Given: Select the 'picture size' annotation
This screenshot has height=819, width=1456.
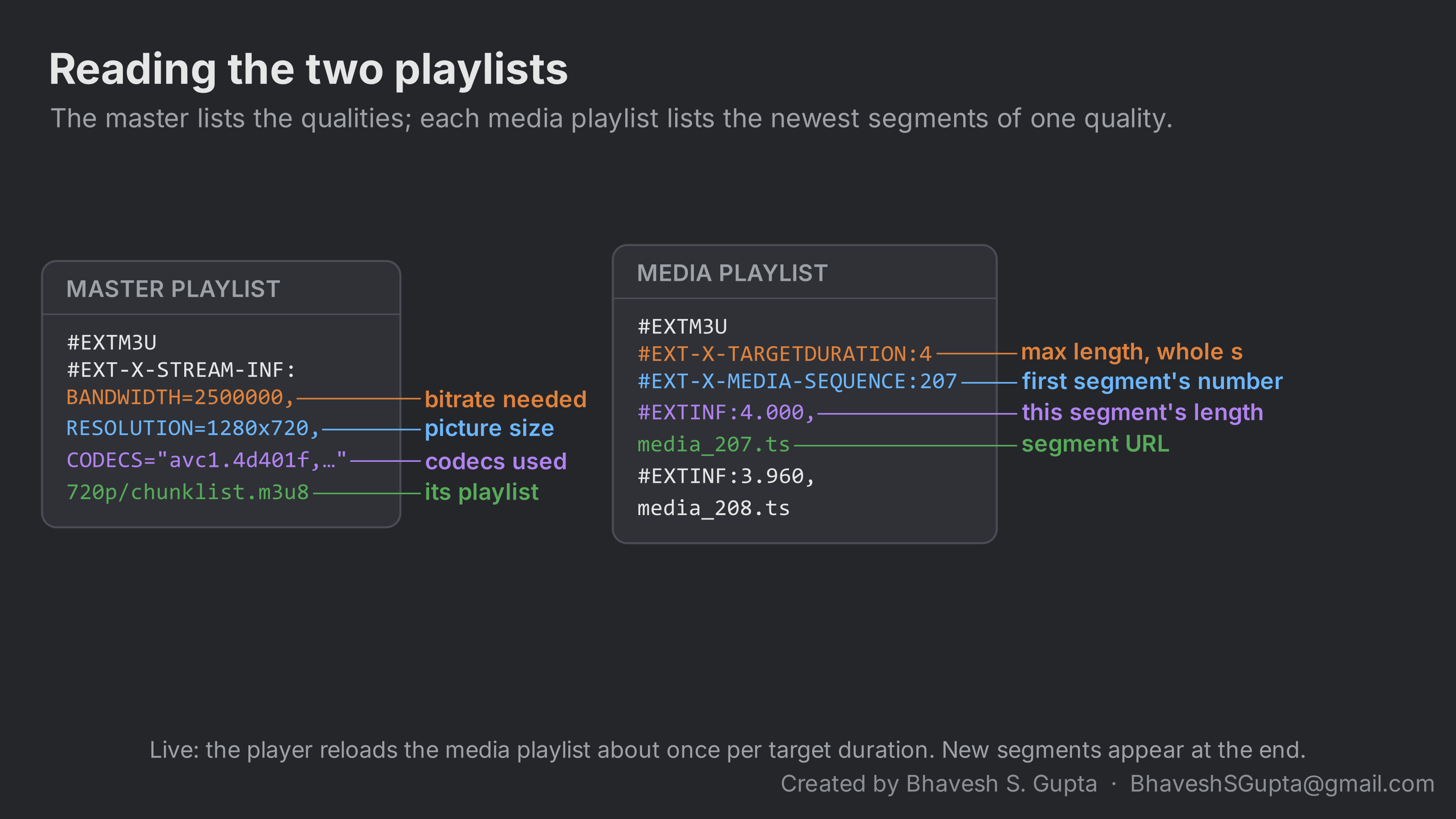Looking at the screenshot, I should tap(489, 429).
